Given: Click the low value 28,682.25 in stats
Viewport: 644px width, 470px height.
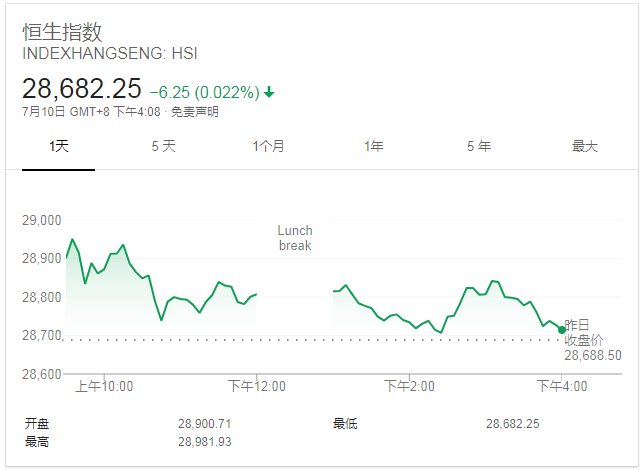Looking at the screenshot, I should (513, 424).
